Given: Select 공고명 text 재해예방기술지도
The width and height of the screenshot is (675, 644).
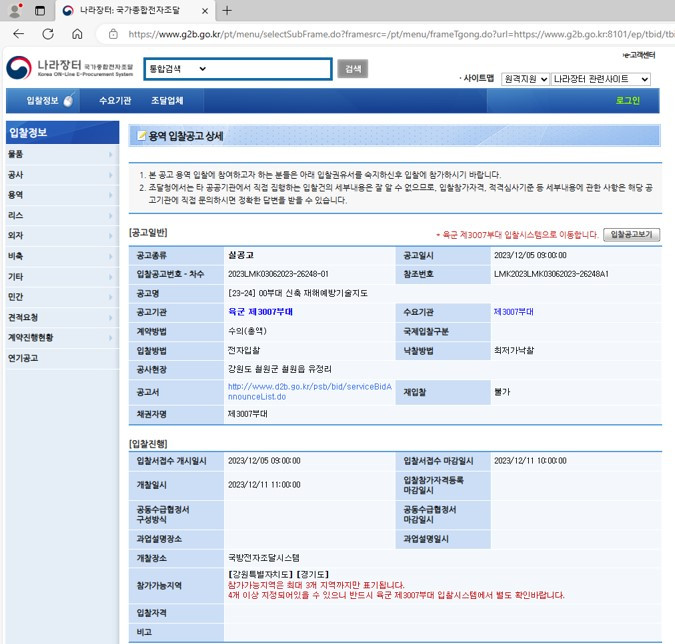Looking at the screenshot, I should coord(335,293).
